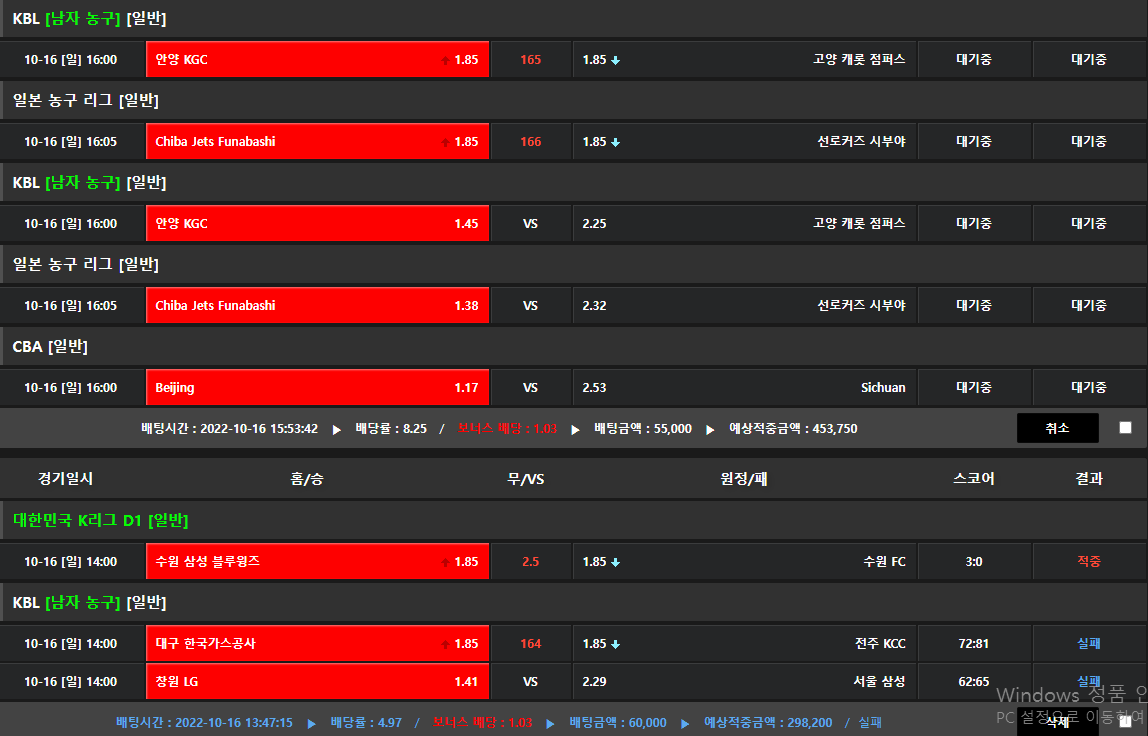Click down arrow beside 전주 KCC 1.85 odds
The image size is (1148, 736).
pos(616,644)
